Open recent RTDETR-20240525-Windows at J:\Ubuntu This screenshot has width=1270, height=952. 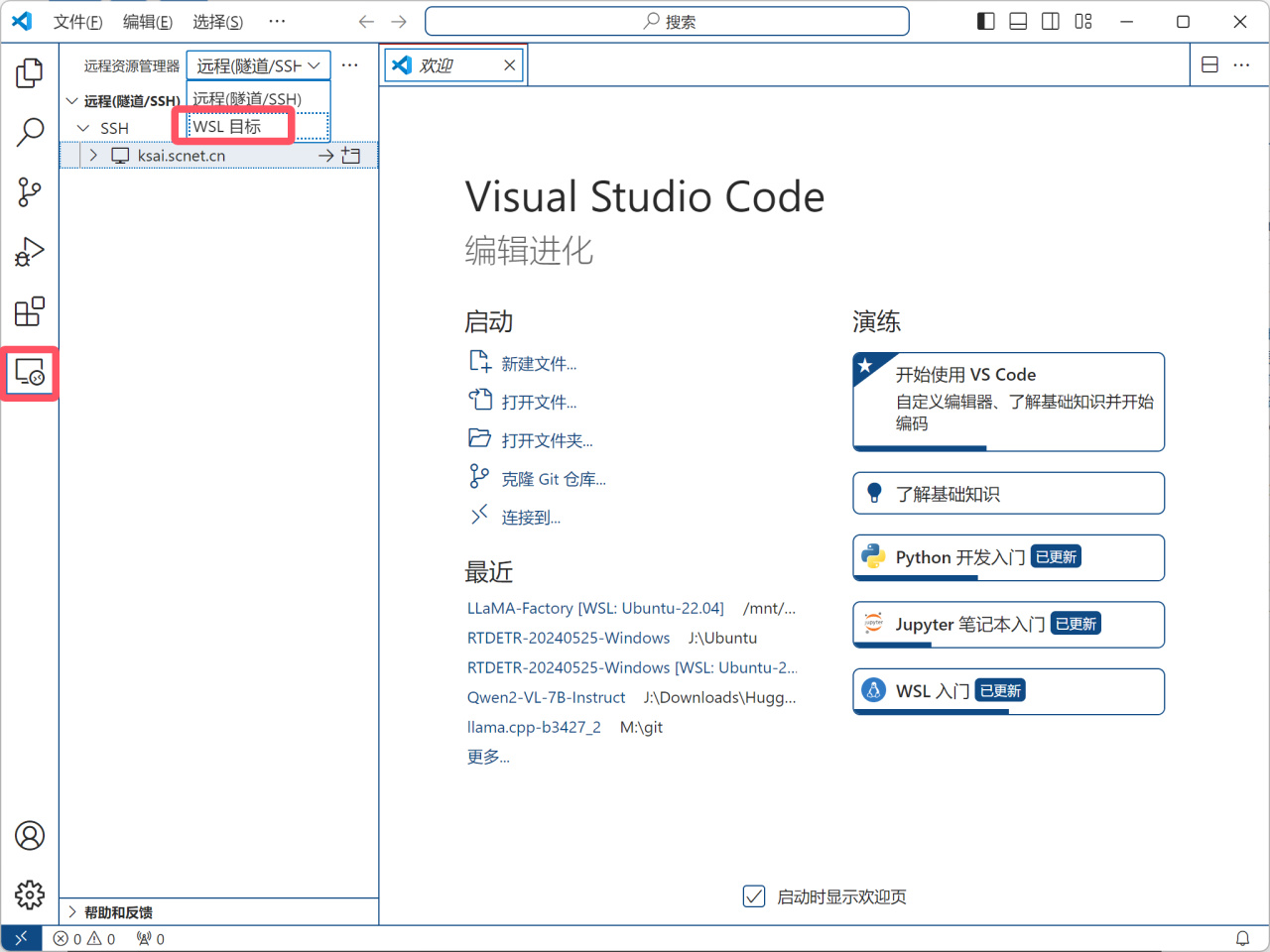click(x=569, y=638)
